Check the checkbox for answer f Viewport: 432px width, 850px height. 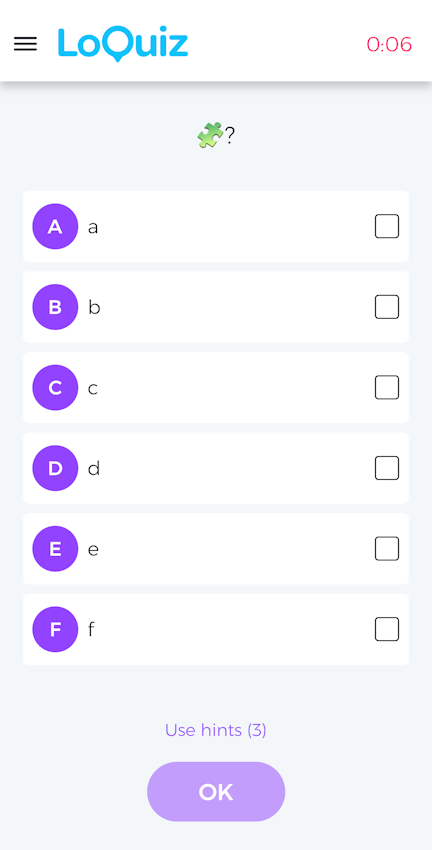pos(387,629)
